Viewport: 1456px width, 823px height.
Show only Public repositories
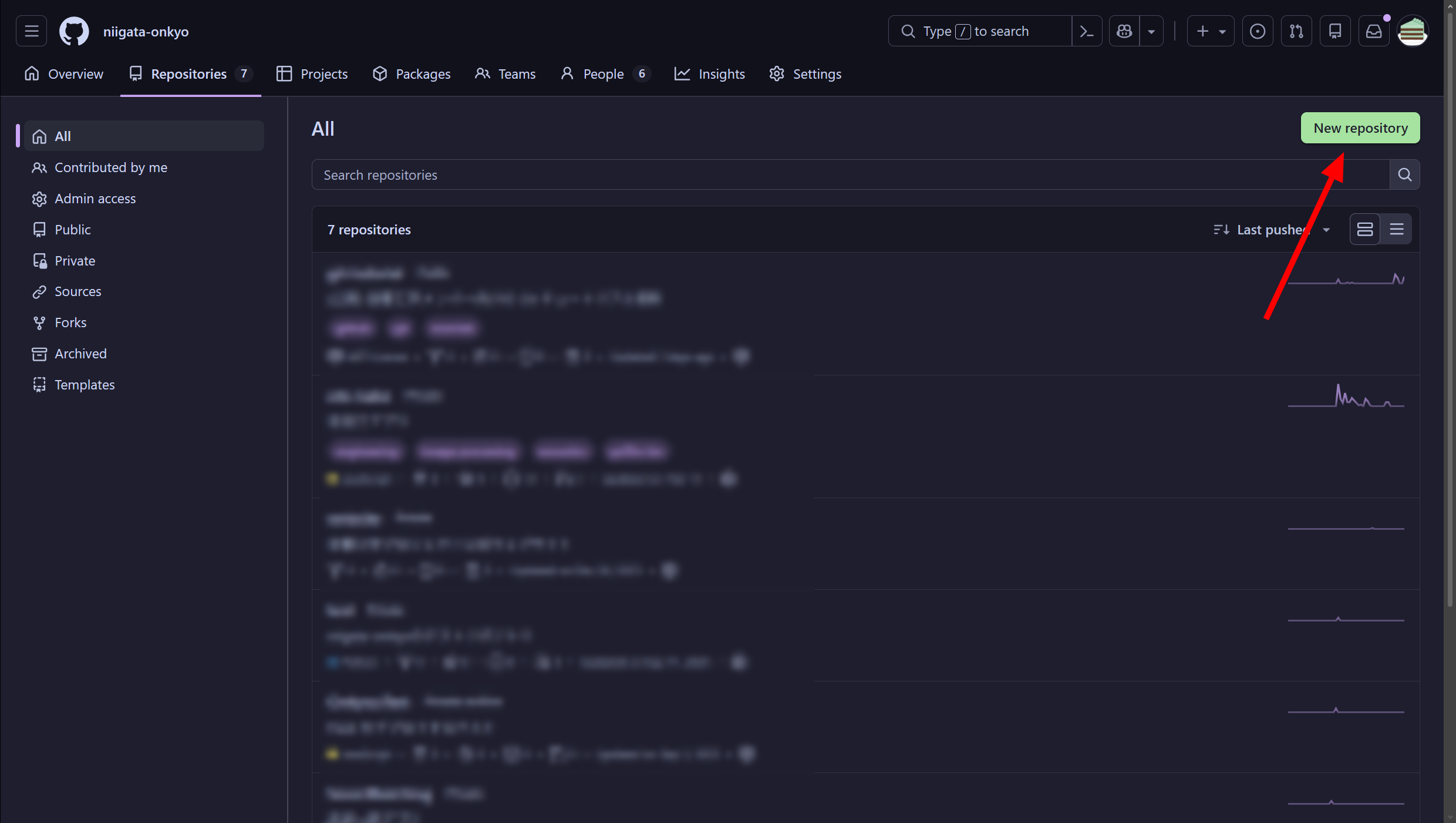pos(144,230)
